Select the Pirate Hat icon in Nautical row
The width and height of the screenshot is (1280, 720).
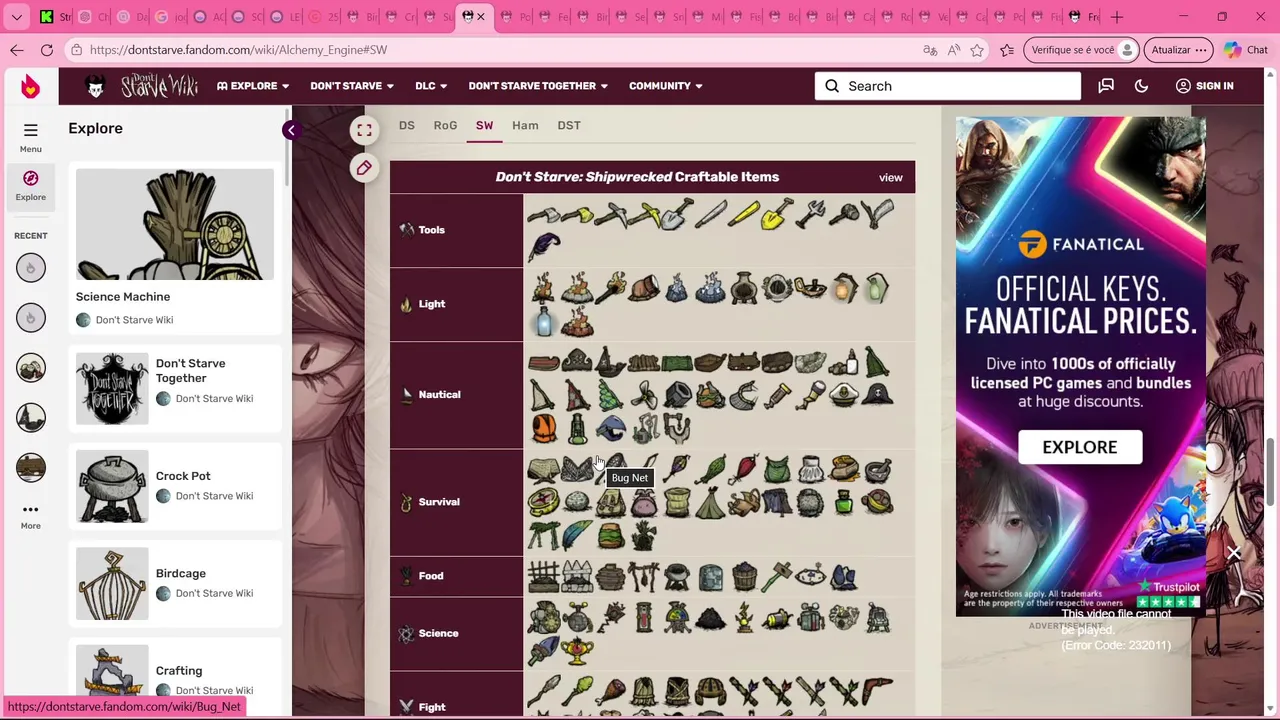[x=877, y=395]
